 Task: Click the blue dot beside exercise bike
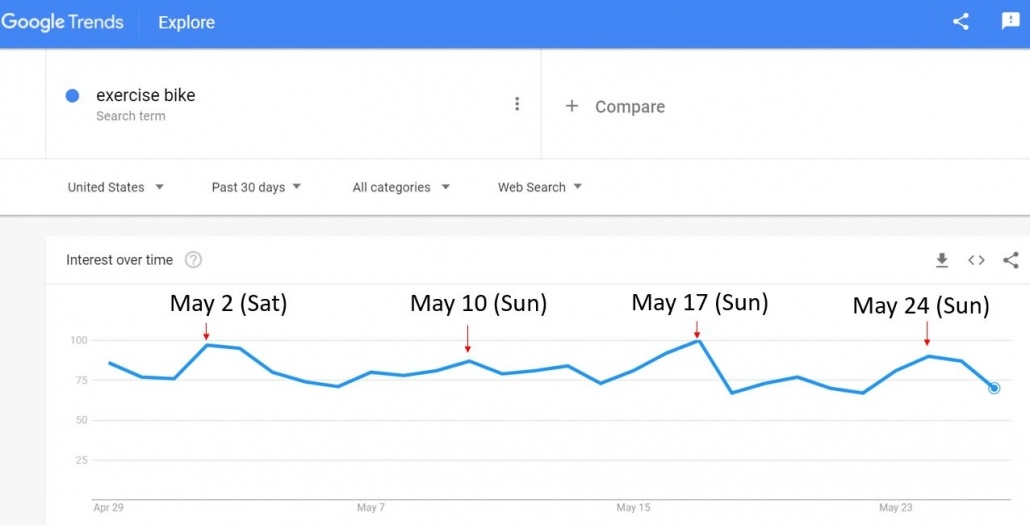point(72,96)
